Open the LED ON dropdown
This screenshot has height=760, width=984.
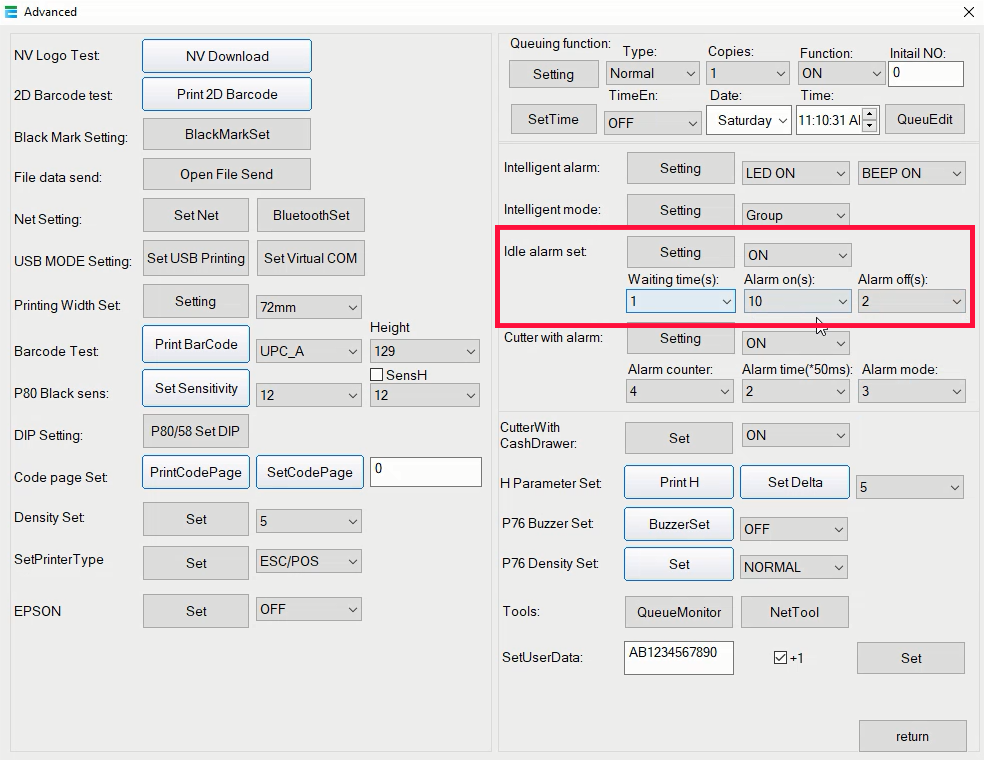[x=796, y=173]
